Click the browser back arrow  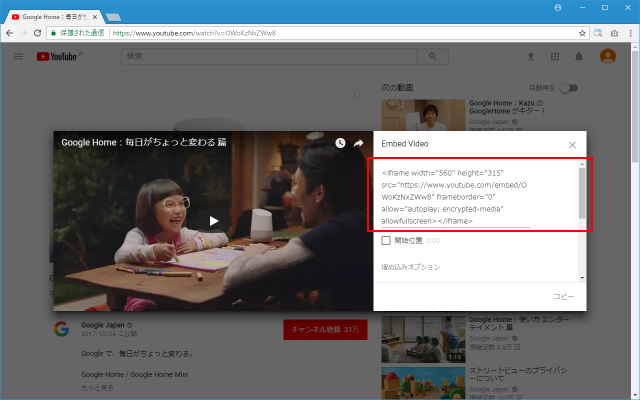tap(9, 33)
